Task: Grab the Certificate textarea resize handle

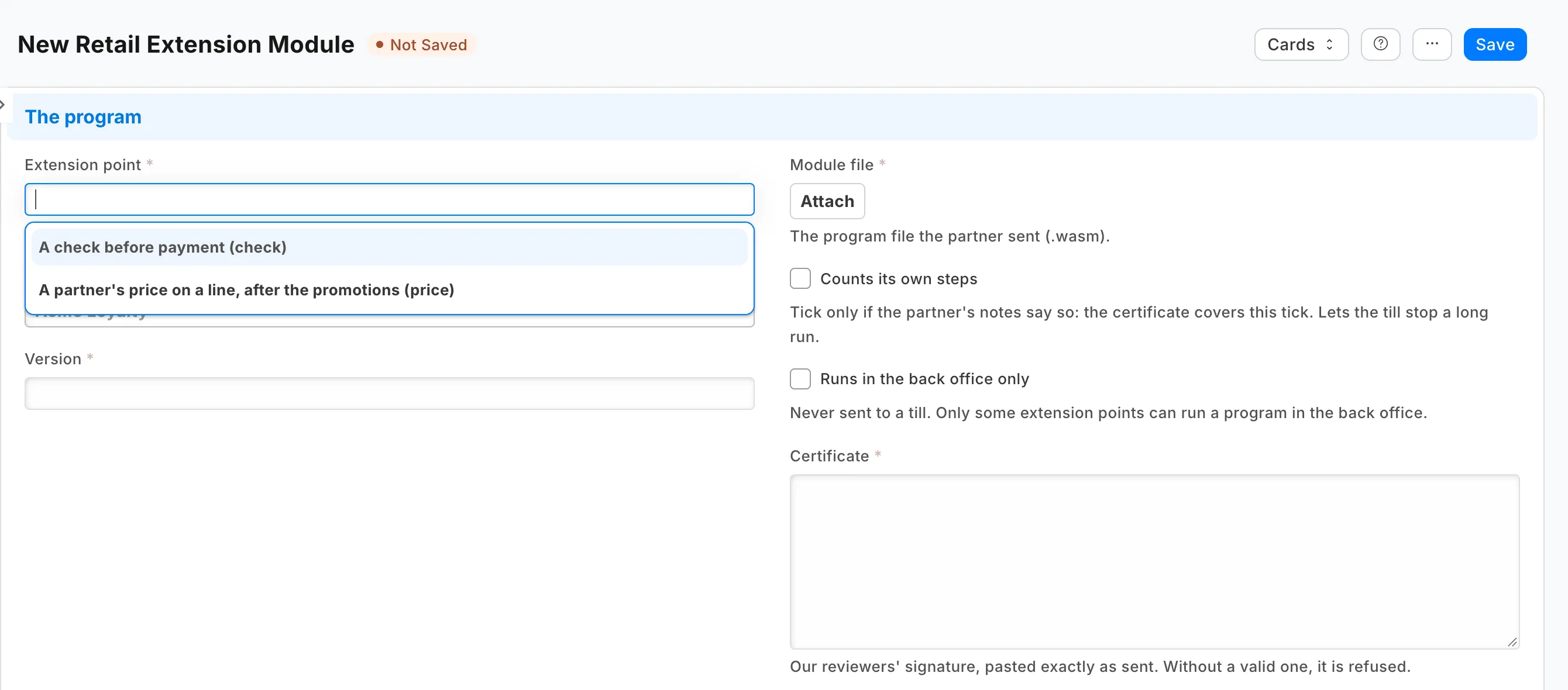Action: click(x=1512, y=642)
